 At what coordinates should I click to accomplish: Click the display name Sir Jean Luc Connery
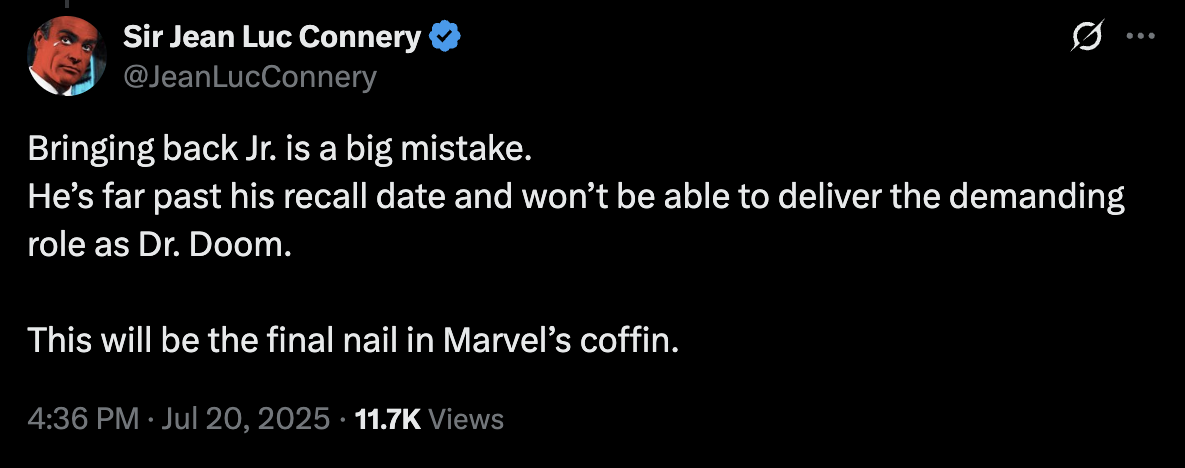coord(271,38)
